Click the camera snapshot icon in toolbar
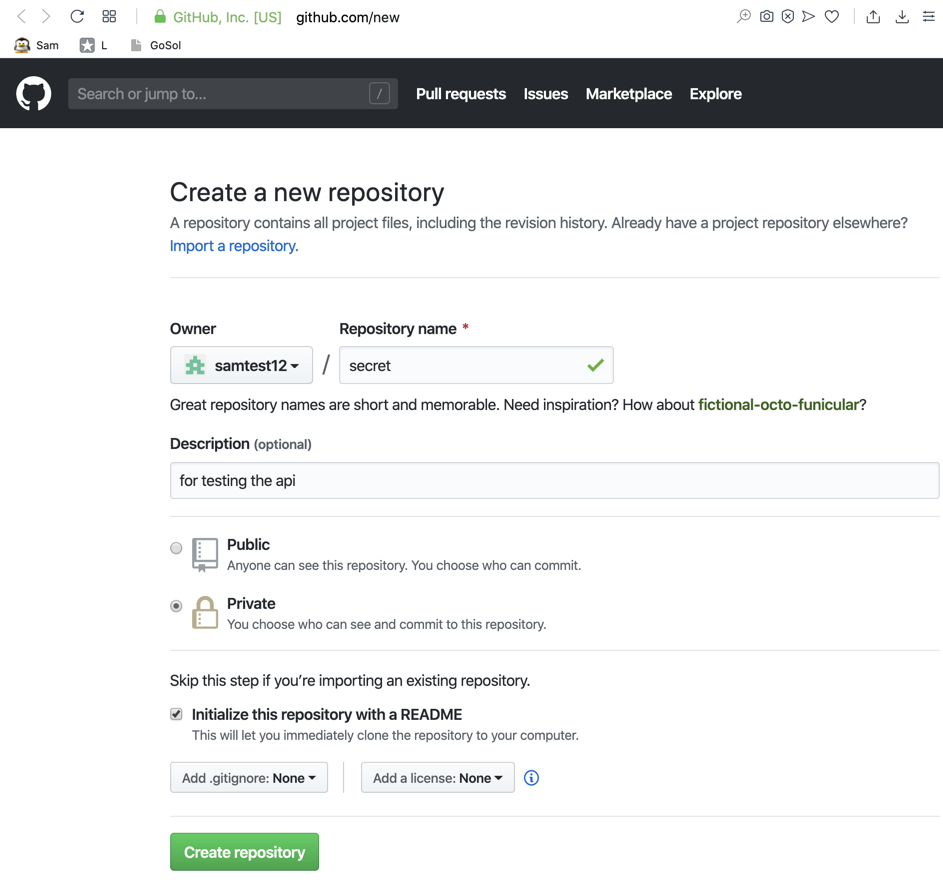 pos(766,17)
